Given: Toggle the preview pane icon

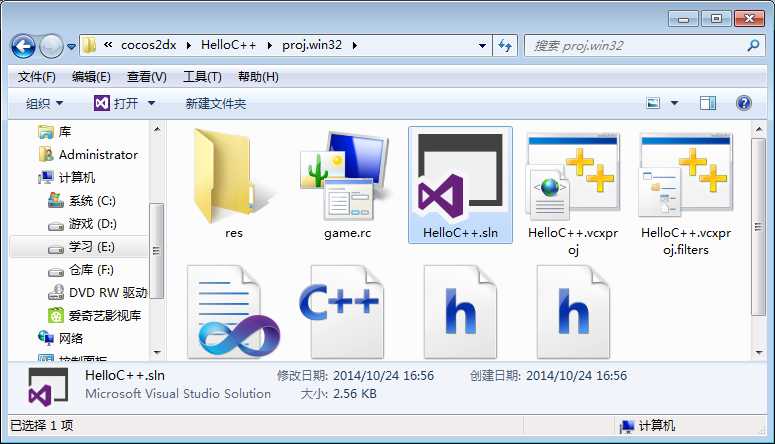Looking at the screenshot, I should click(x=708, y=103).
